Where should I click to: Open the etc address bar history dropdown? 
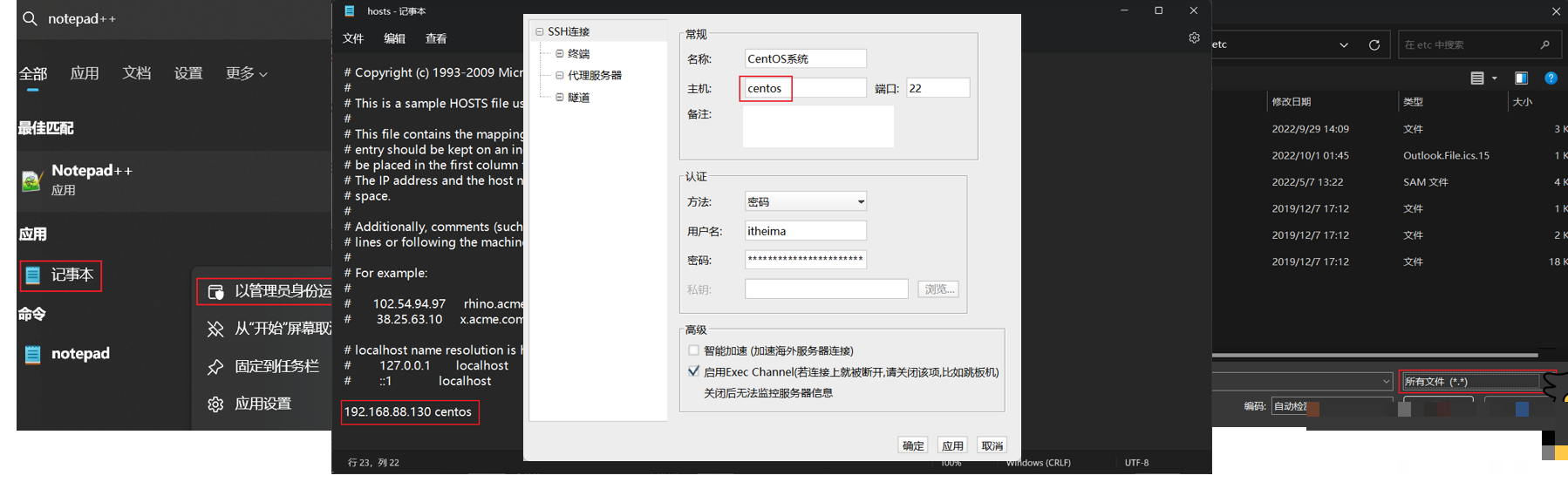1343,44
